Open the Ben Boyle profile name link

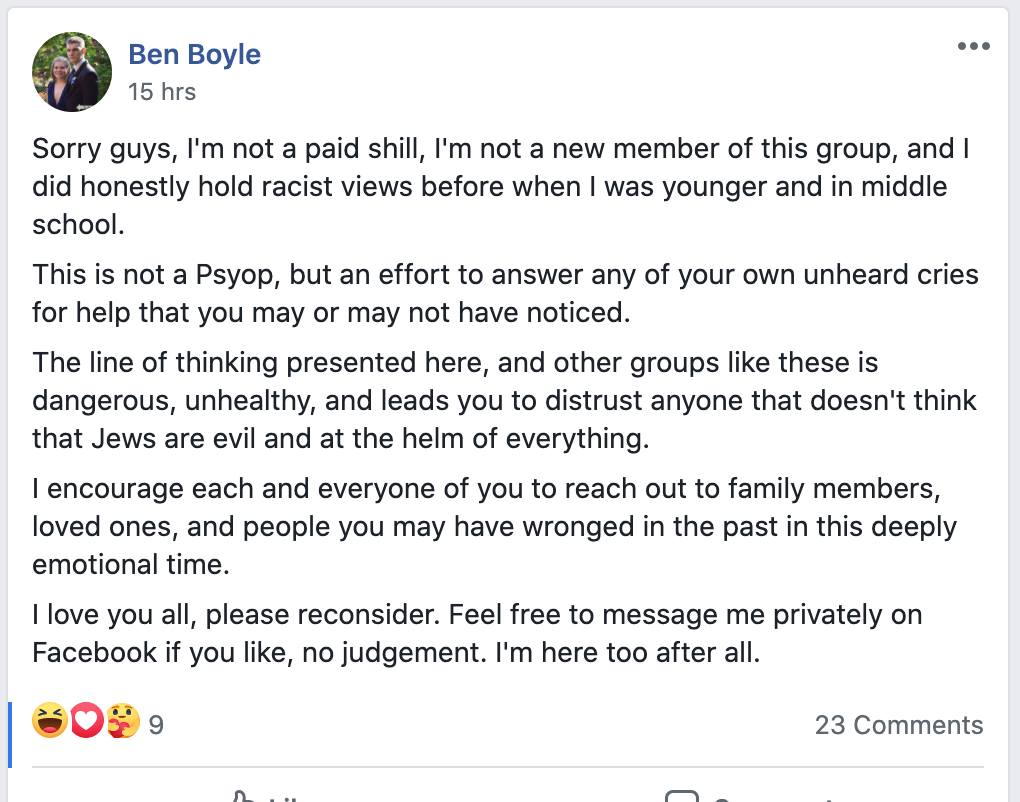coord(194,54)
